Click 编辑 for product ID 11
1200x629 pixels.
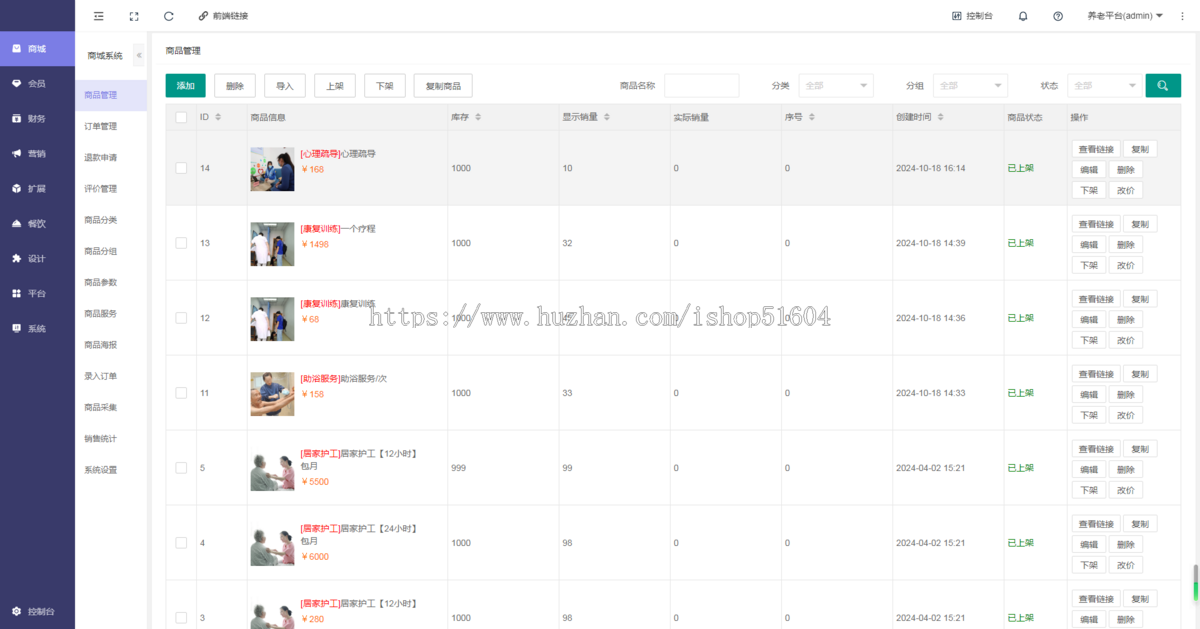[1089, 394]
